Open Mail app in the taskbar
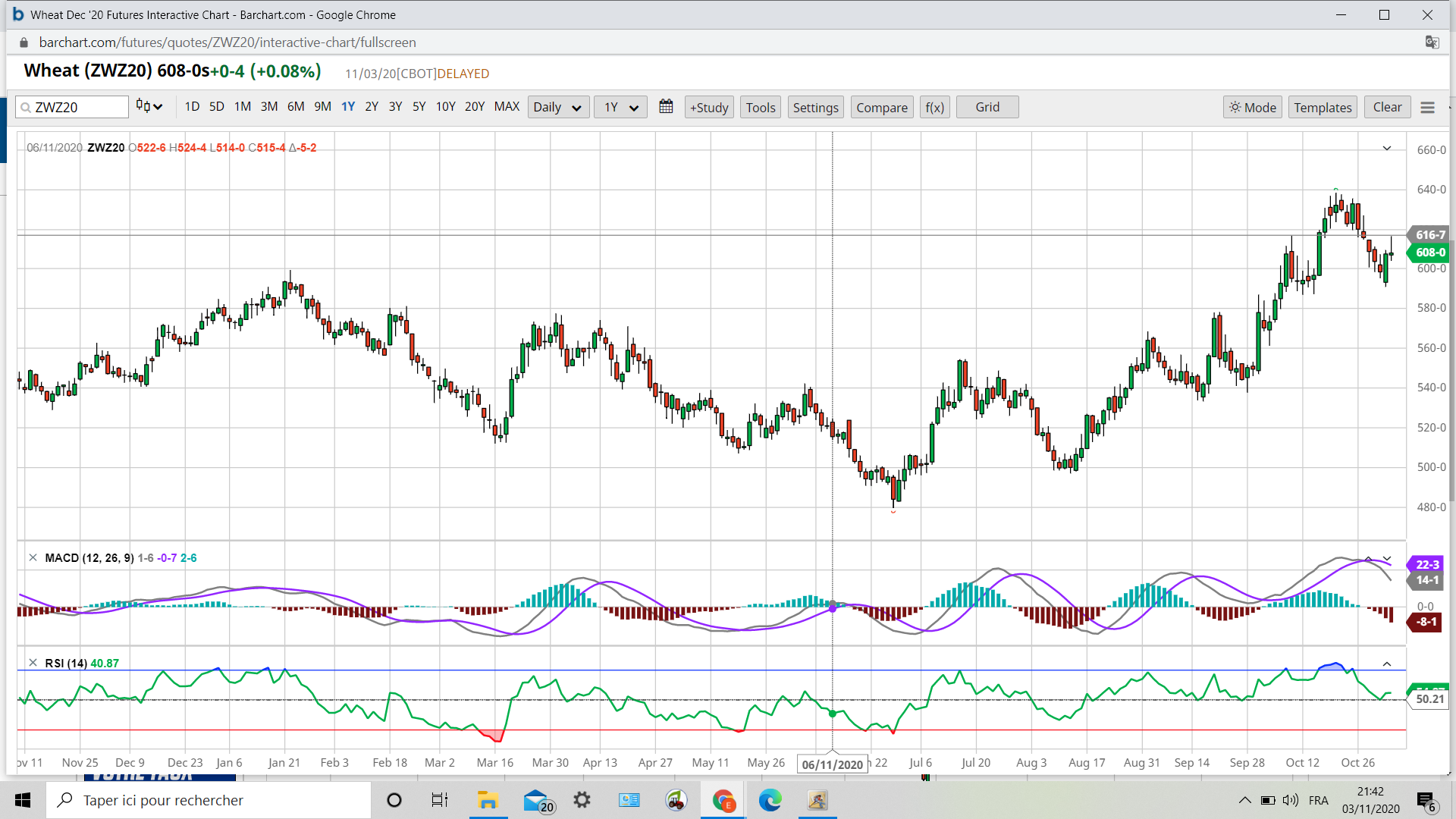1456x819 pixels. pos(536,800)
